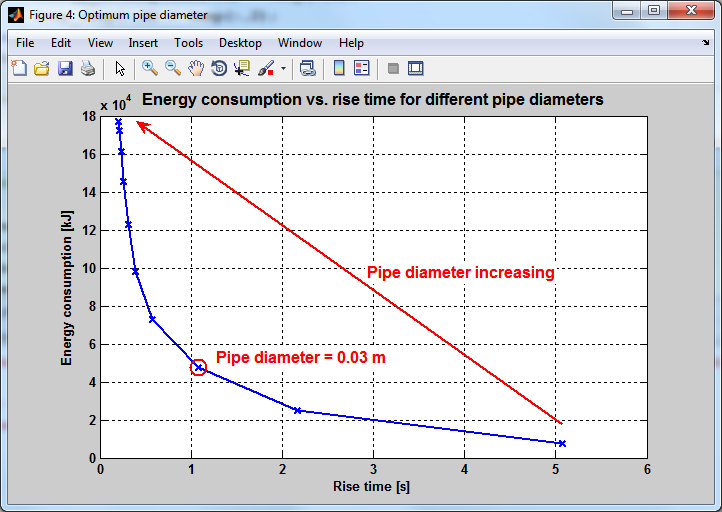This screenshot has width=722, height=512.
Task: Toggle the Insert Legend button
Action: point(362,68)
